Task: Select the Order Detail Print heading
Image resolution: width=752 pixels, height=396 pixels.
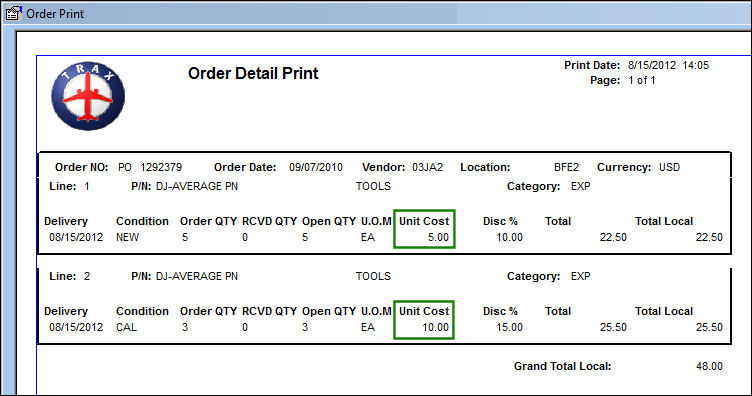Action: coord(253,73)
